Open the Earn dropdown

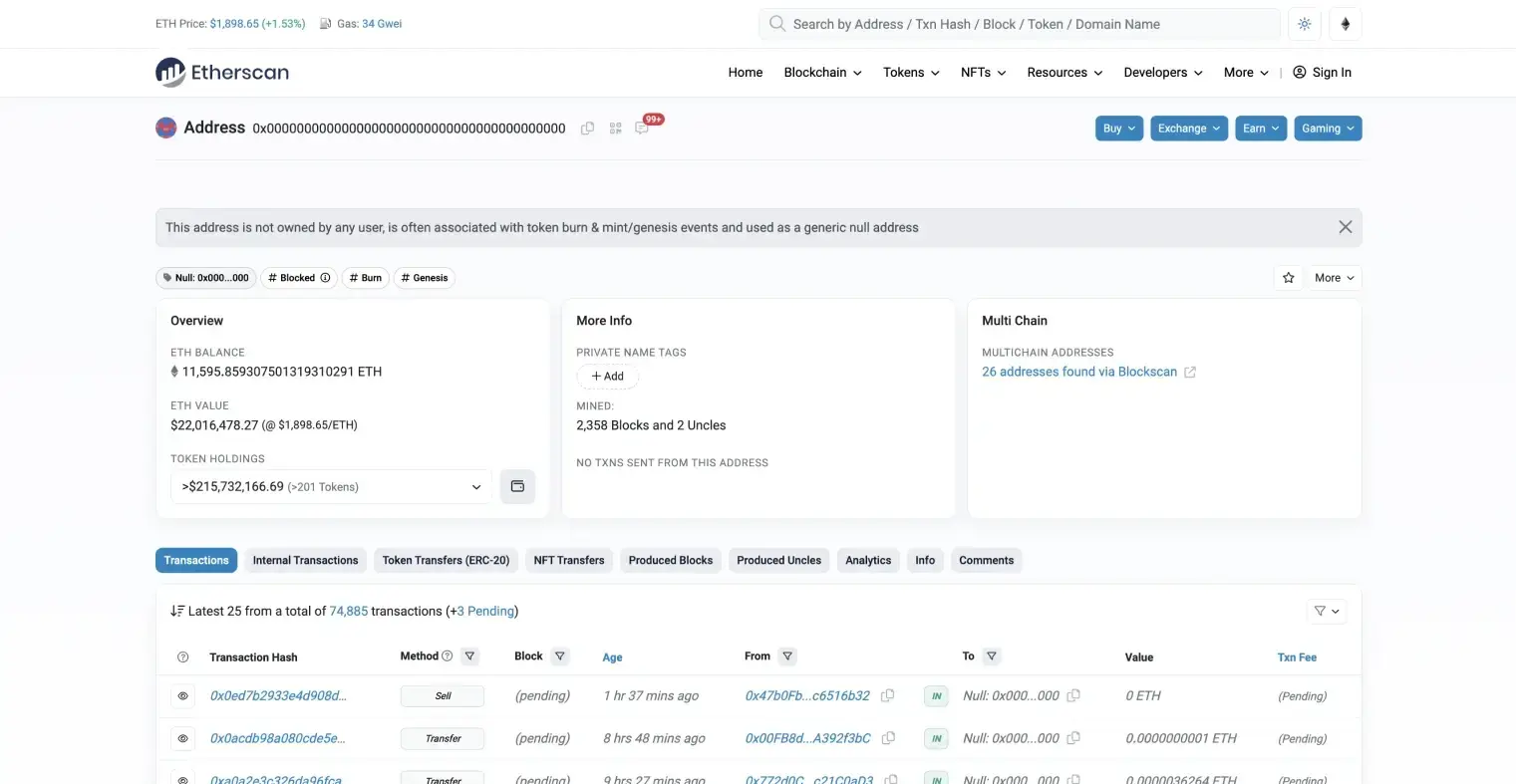[1261, 129]
